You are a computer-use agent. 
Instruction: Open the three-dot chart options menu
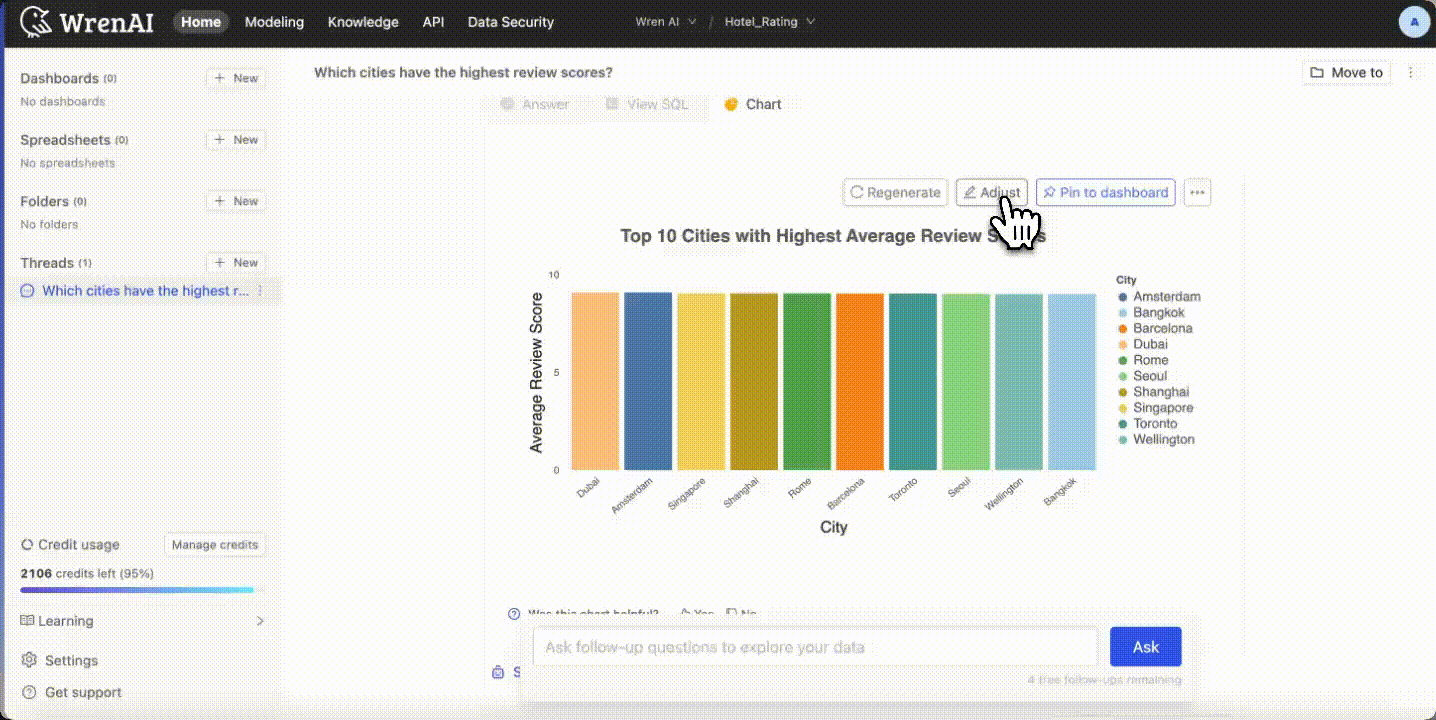[x=1197, y=192]
